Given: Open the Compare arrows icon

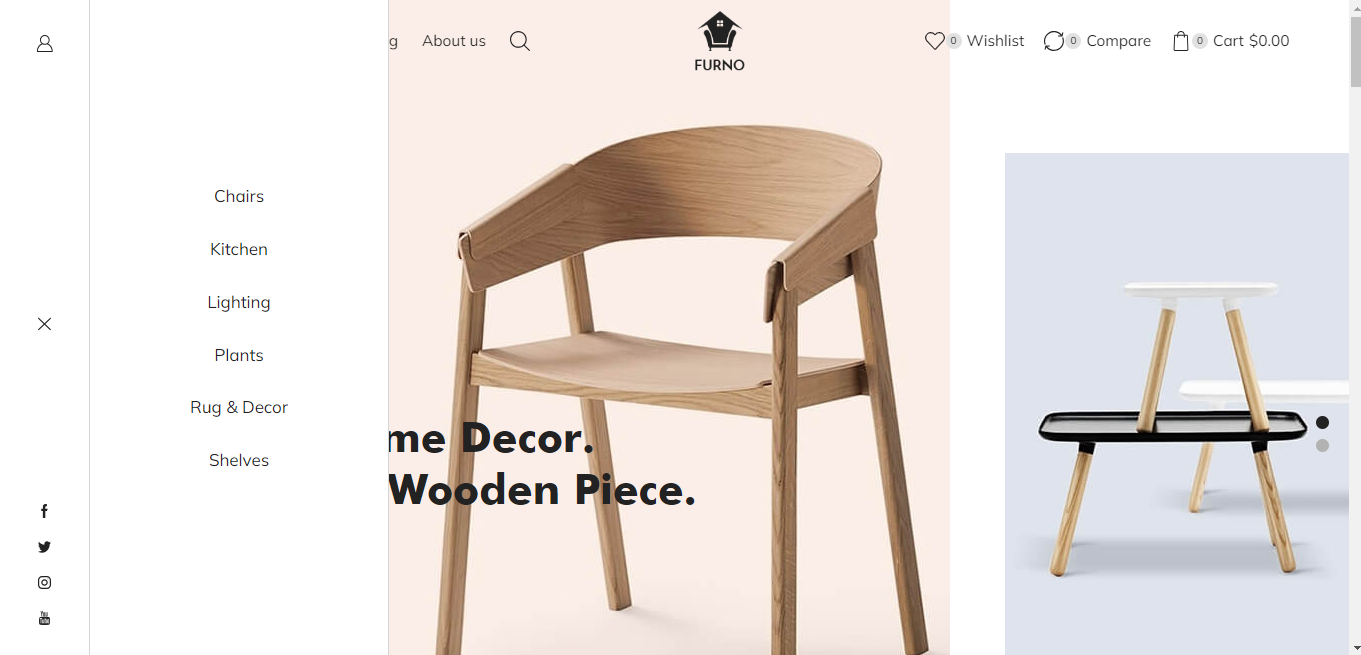Looking at the screenshot, I should tap(1054, 41).
